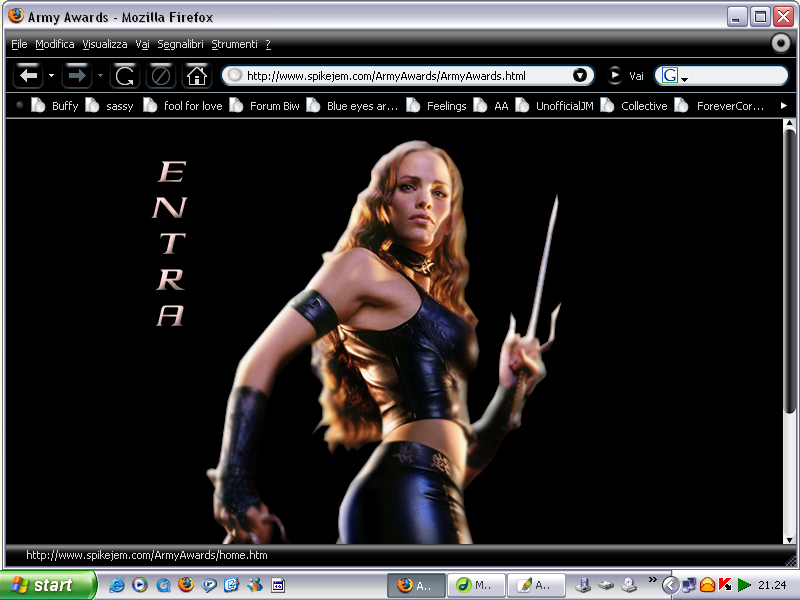800x600 pixels.
Task: Open the flat disk drive icon in taskbar toolbar
Action: pos(606,585)
